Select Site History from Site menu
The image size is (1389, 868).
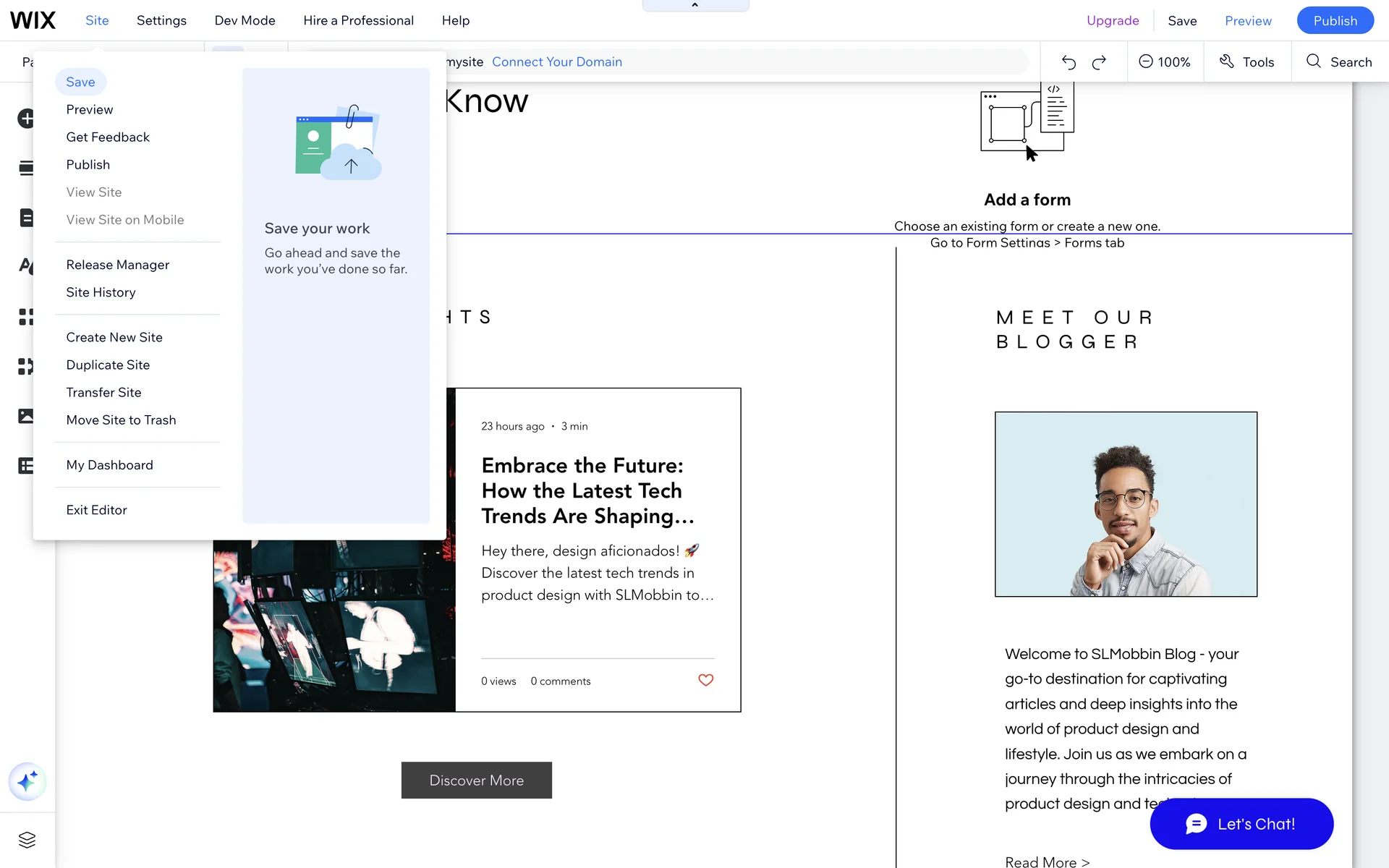[101, 292]
